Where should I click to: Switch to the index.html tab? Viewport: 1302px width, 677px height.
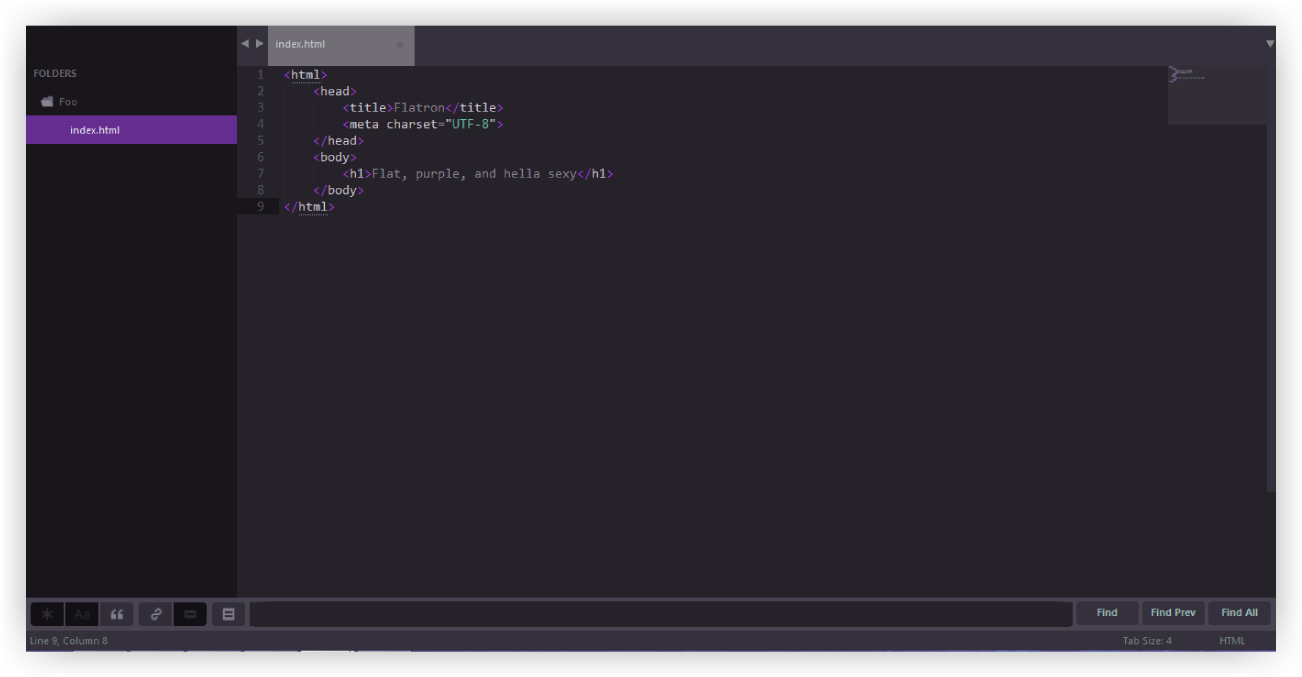(x=341, y=45)
